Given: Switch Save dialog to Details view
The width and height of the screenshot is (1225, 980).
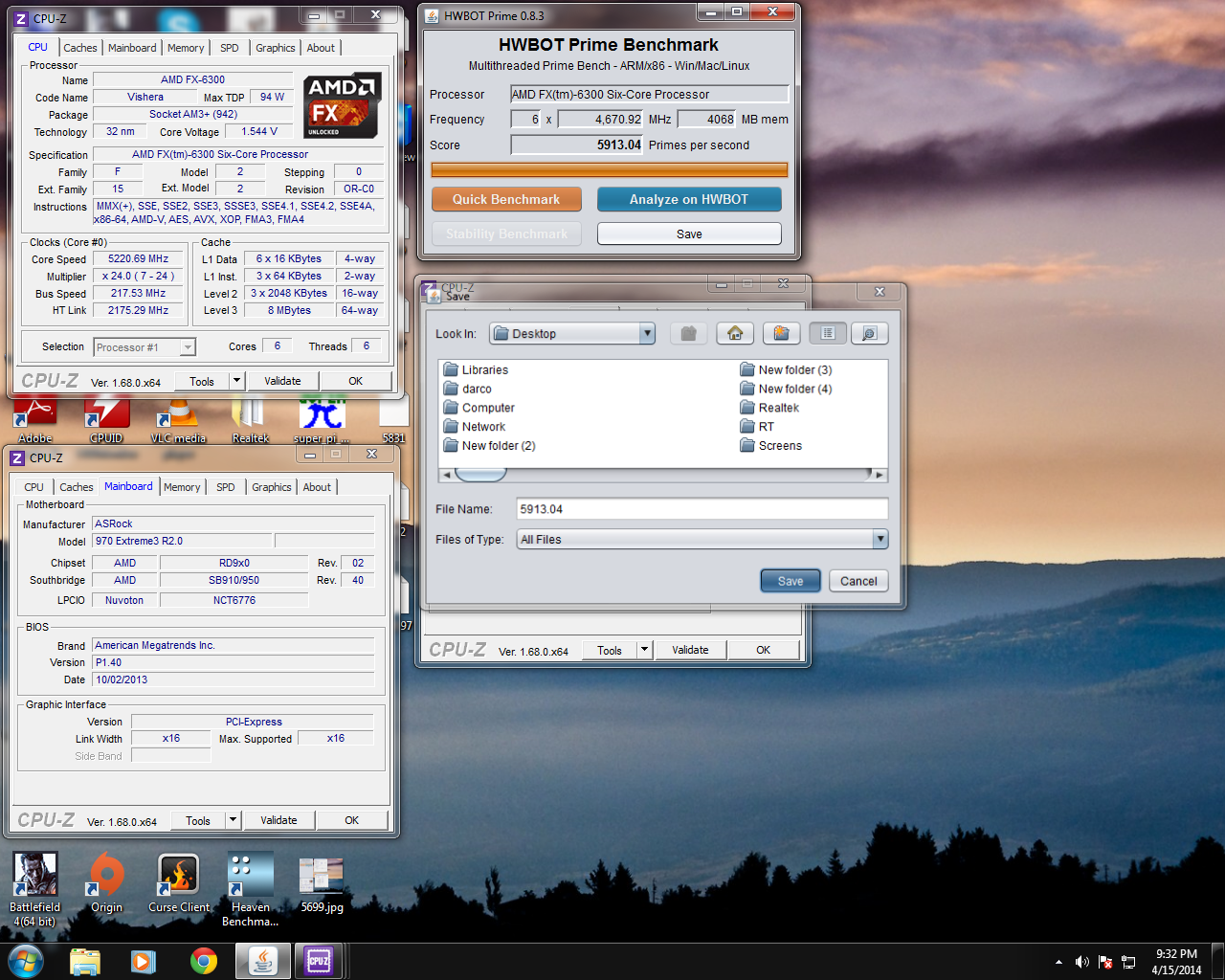Looking at the screenshot, I should (869, 333).
